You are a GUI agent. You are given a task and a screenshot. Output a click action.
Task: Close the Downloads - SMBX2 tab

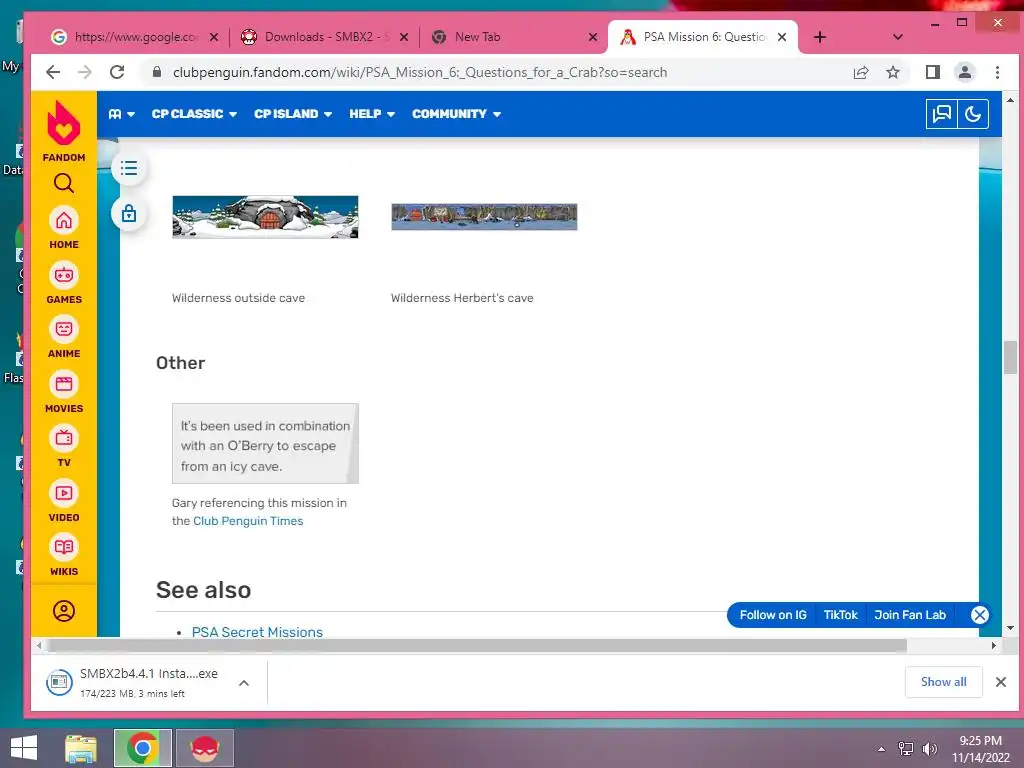point(404,37)
